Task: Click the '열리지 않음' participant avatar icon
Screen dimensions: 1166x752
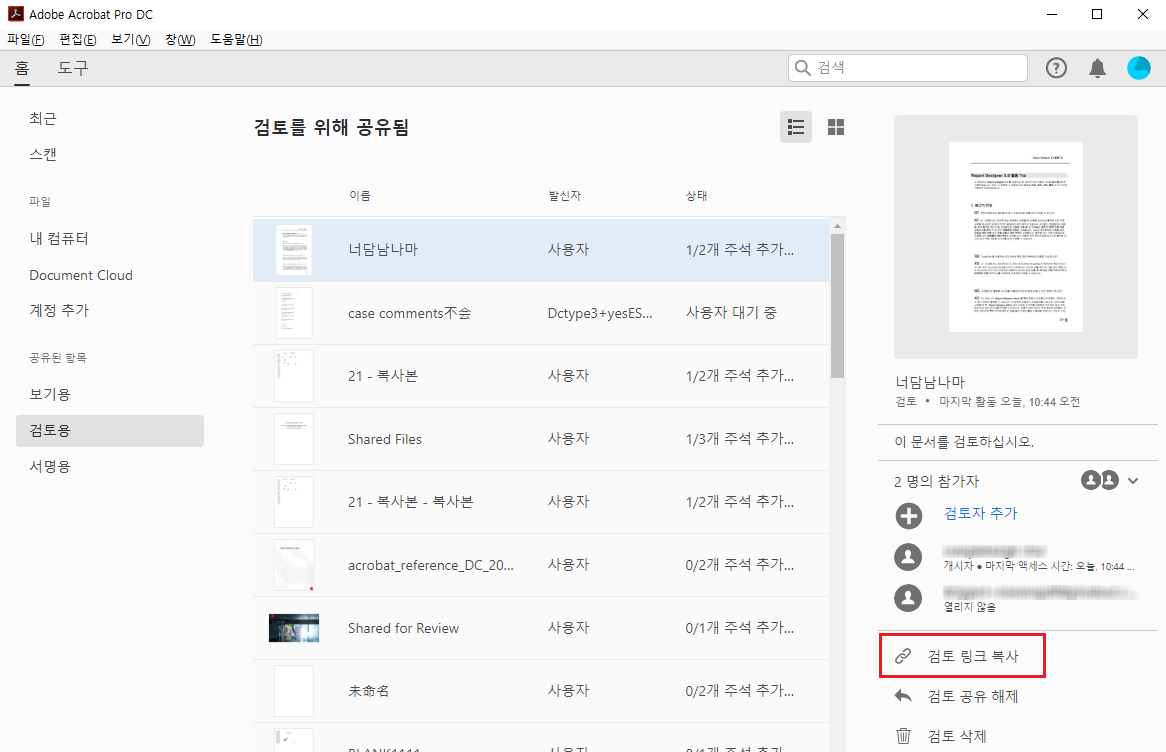Action: pyautogui.click(x=908, y=598)
